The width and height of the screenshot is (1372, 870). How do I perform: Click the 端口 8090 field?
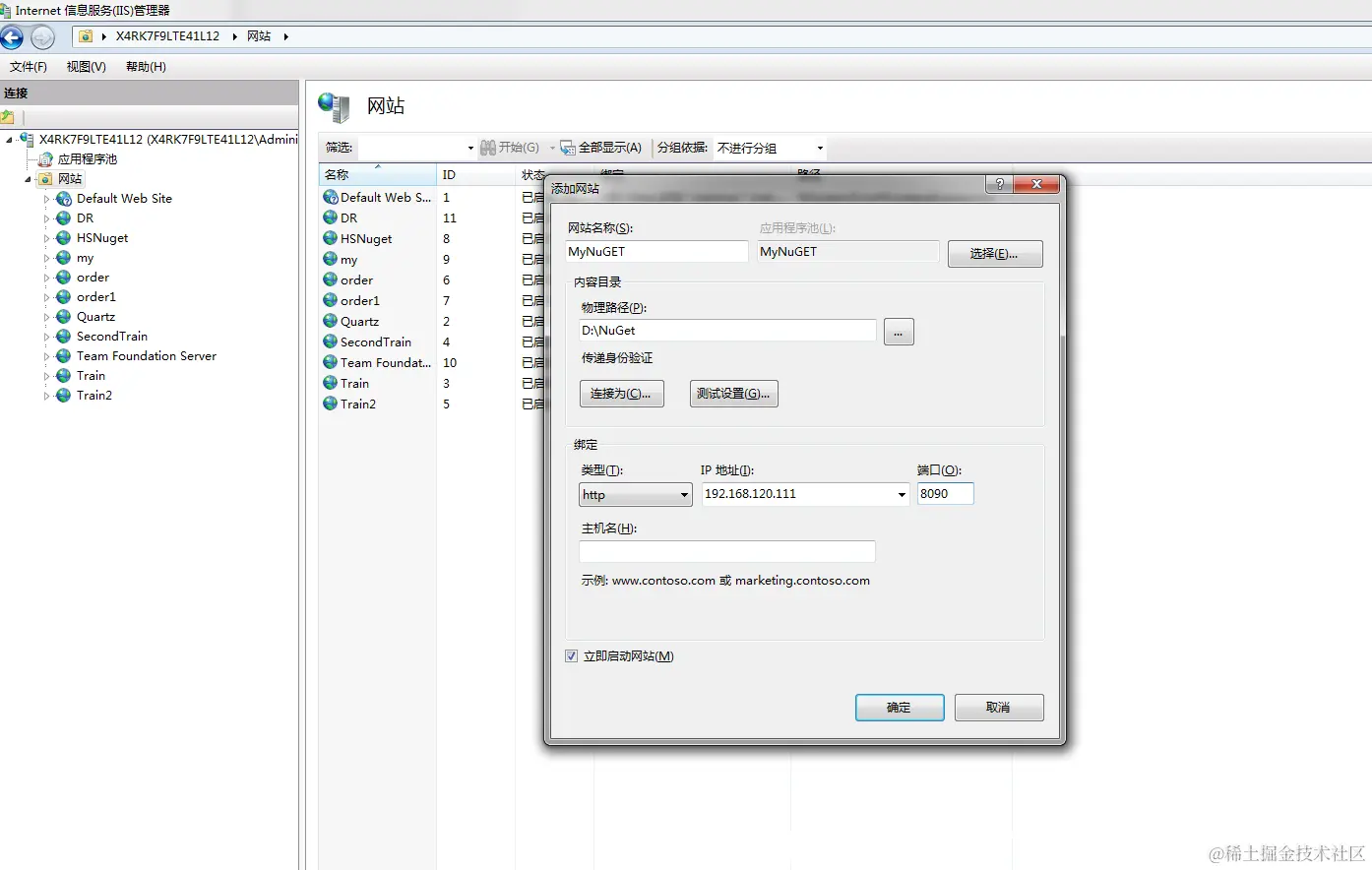(x=945, y=494)
